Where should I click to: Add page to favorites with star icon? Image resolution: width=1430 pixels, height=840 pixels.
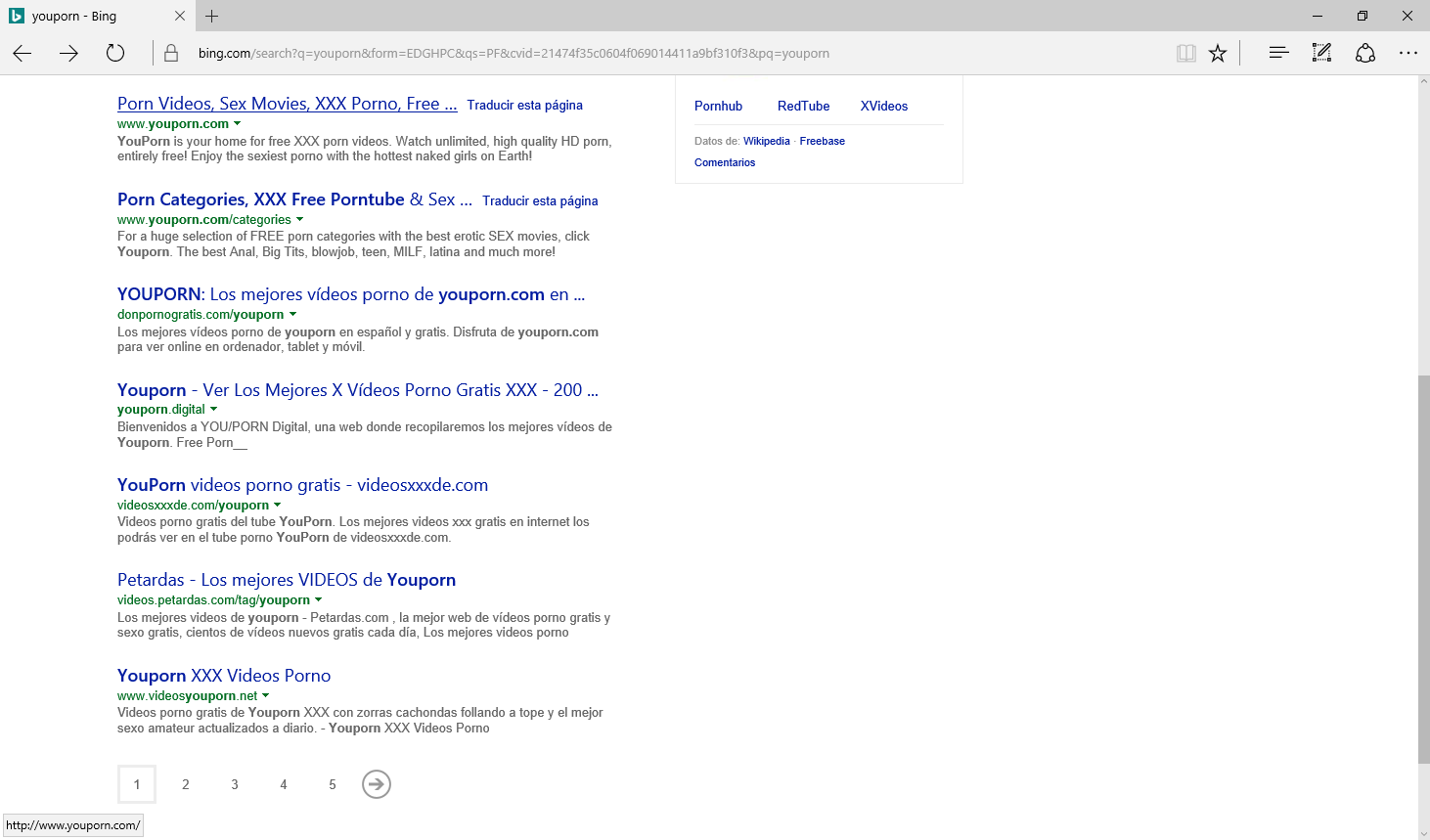click(x=1218, y=54)
